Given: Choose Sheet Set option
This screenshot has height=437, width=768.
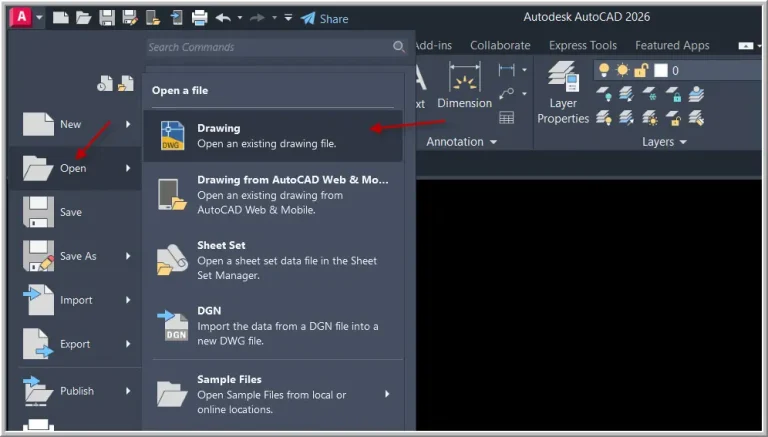Looking at the screenshot, I should 273,260.
